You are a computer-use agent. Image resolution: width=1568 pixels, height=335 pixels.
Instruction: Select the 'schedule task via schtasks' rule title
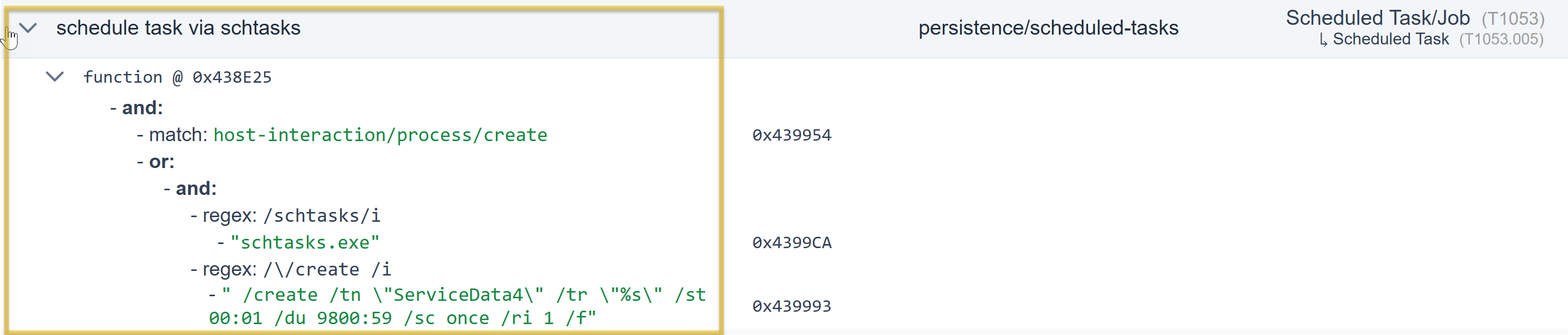[x=178, y=28]
